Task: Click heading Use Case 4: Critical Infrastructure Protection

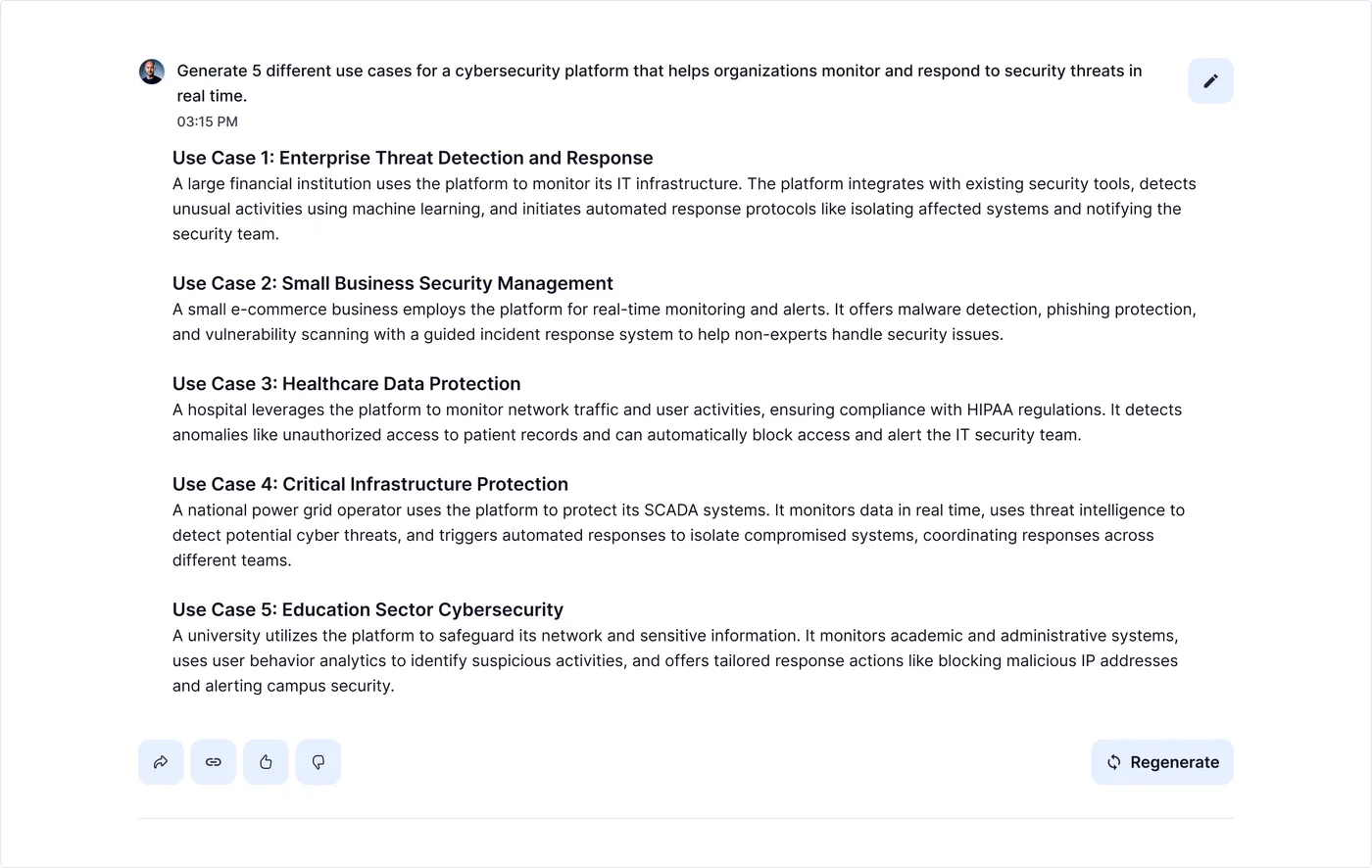Action: click(370, 484)
